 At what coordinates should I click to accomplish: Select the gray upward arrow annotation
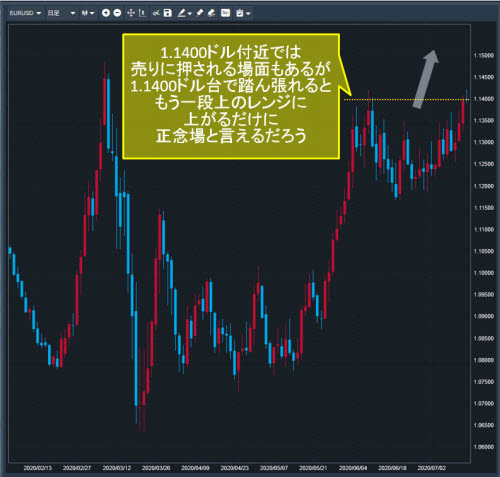(425, 79)
